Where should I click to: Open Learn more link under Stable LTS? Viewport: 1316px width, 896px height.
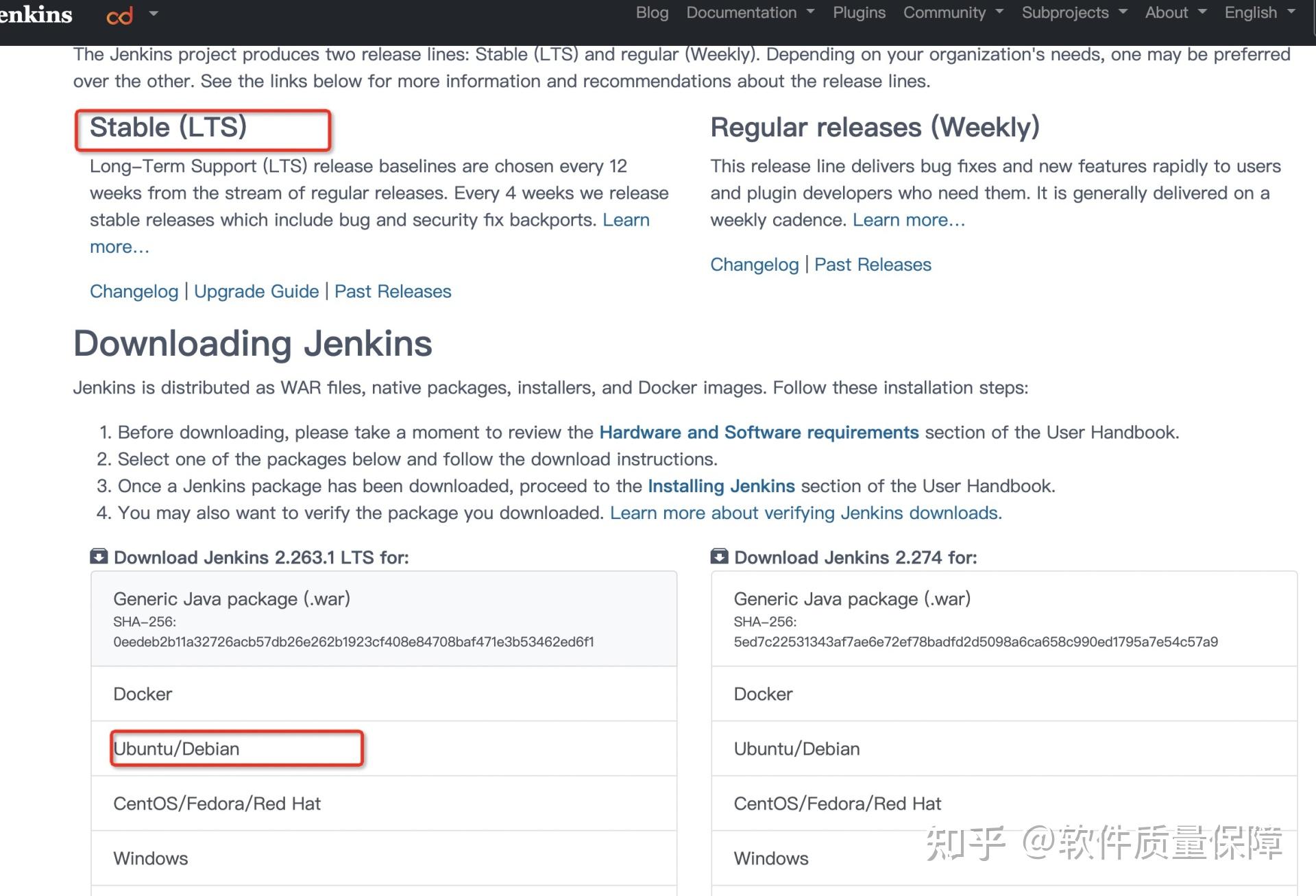coord(626,220)
